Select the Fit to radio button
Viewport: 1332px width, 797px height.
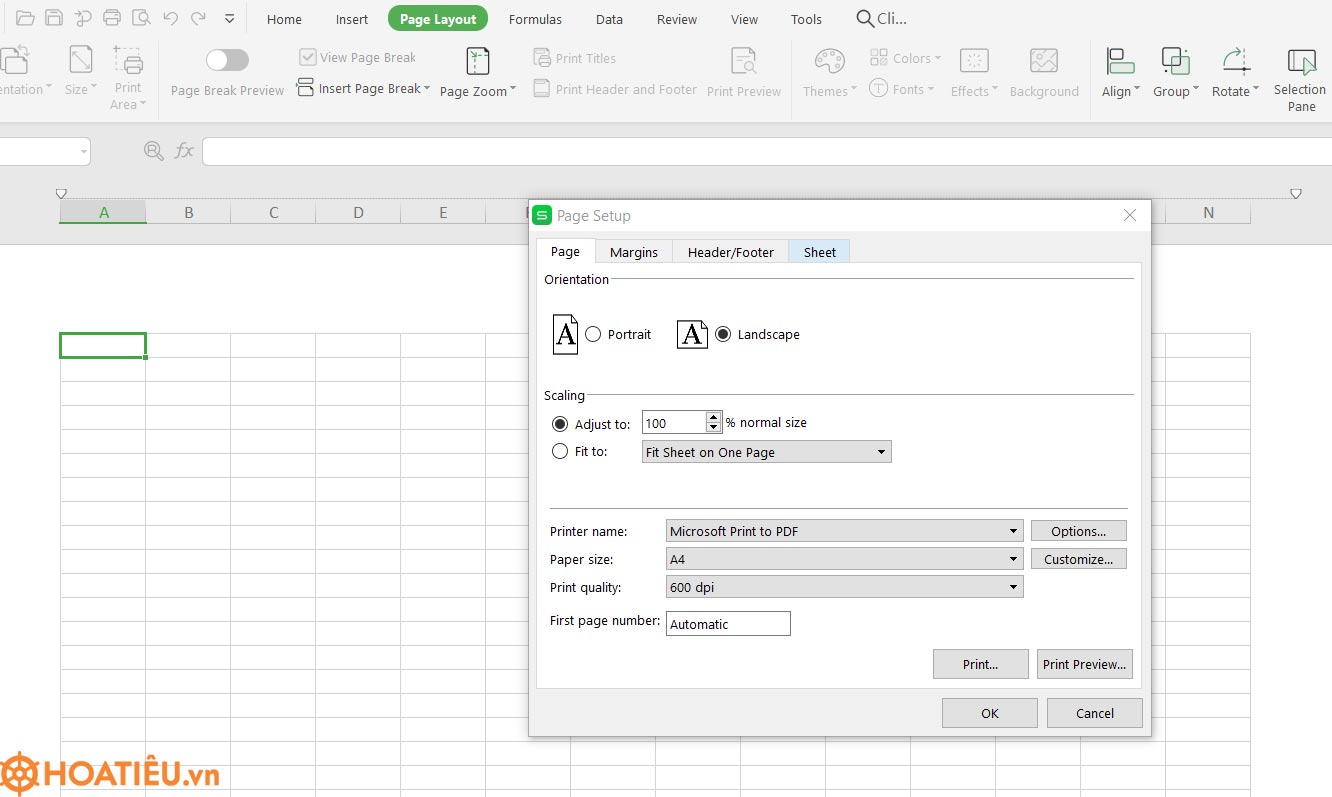tap(560, 451)
